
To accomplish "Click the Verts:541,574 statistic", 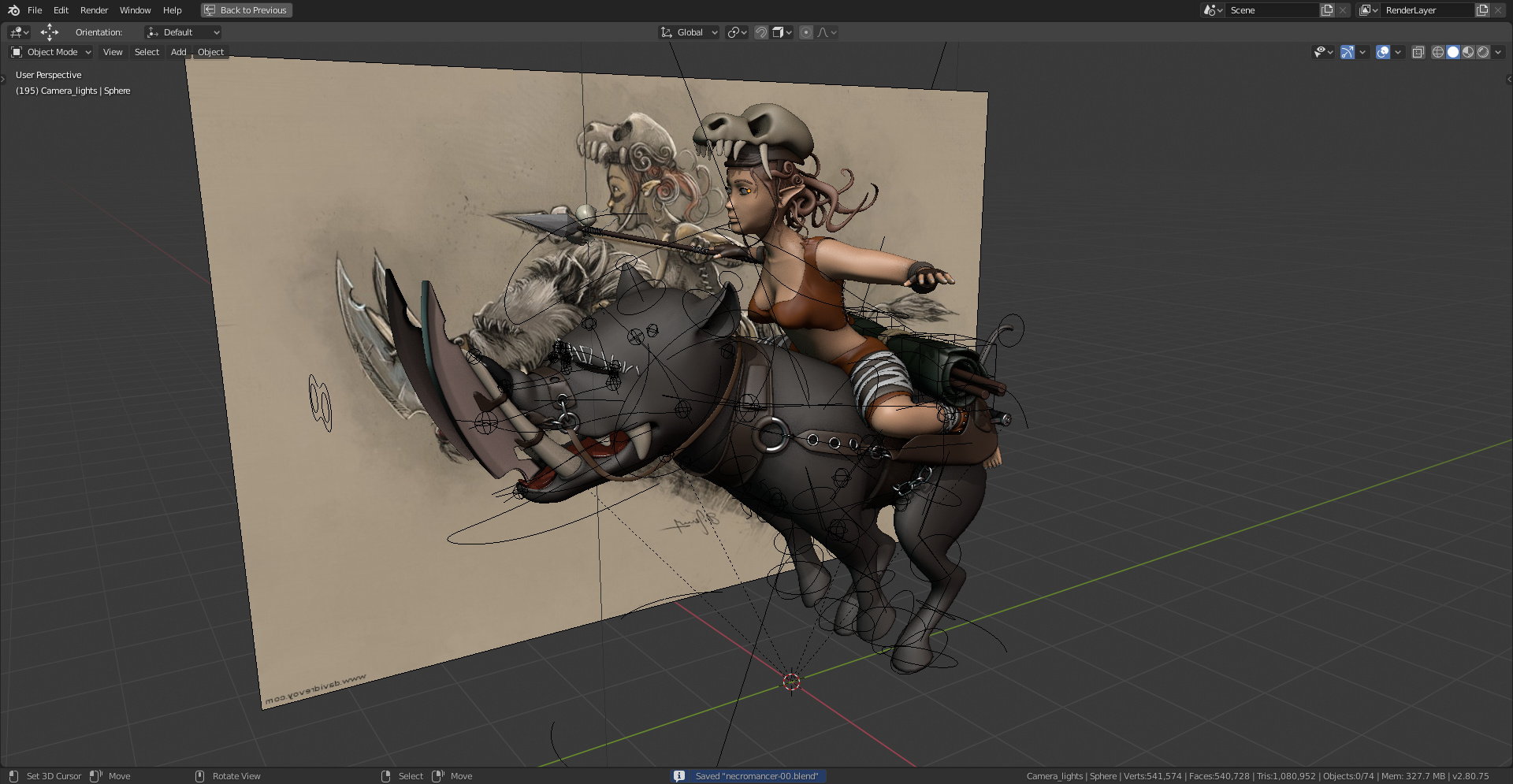I will [x=1152, y=776].
